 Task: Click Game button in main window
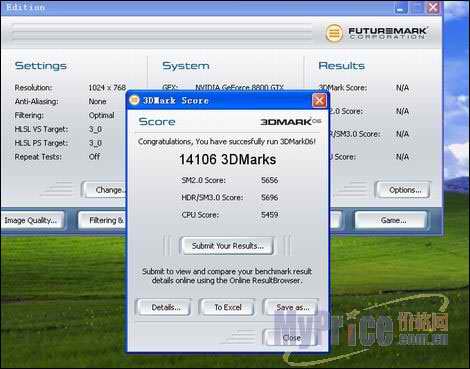click(x=392, y=220)
